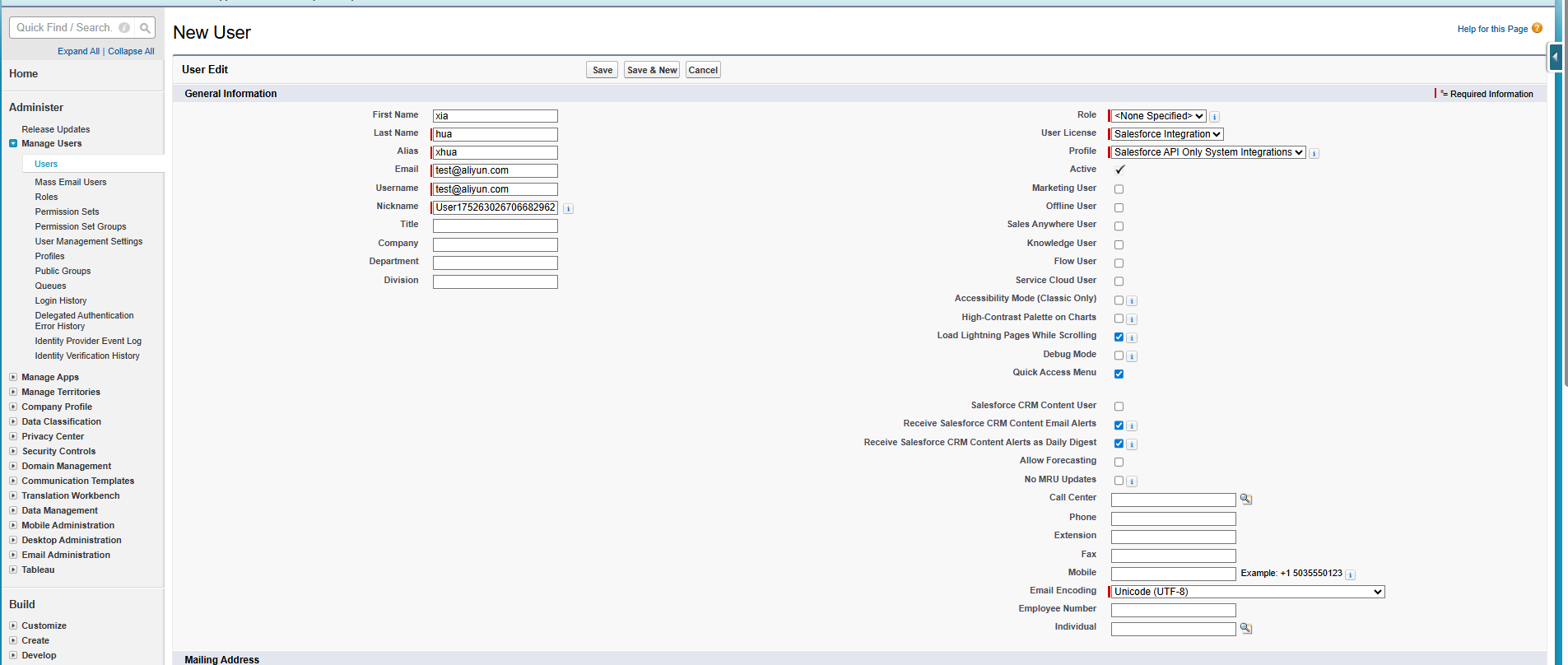Viewport: 1568px width, 665px height.
Task: Click info icon for High-Contrast Palette on Charts
Action: point(1132,319)
